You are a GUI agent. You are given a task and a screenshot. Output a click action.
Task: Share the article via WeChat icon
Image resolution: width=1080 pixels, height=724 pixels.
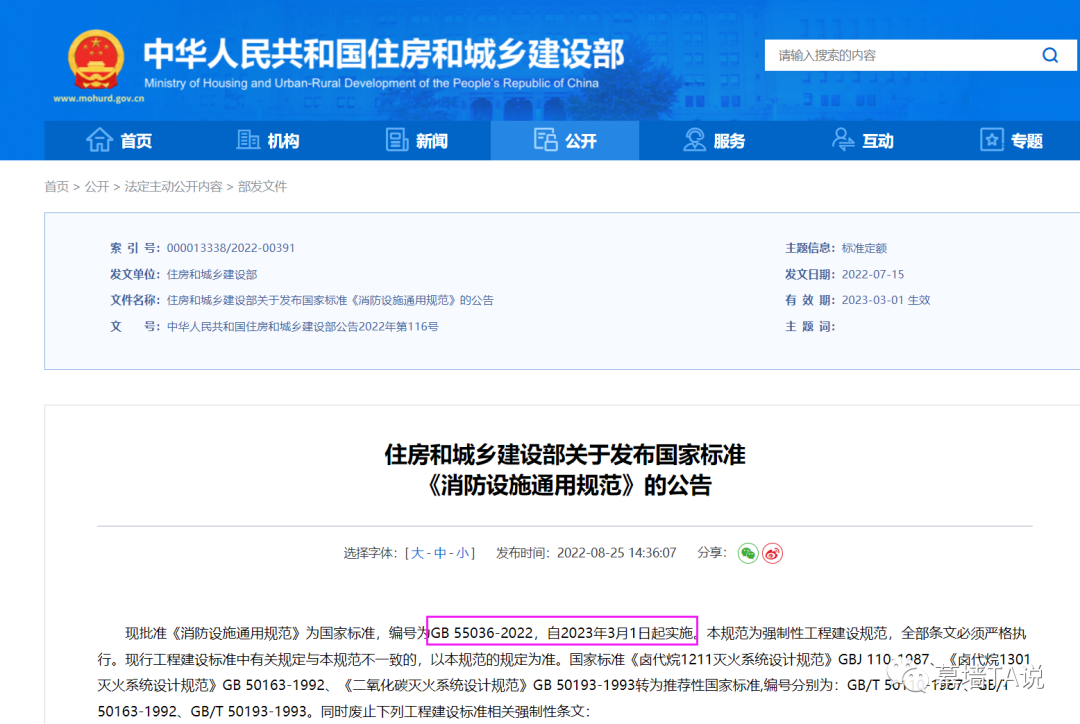747,553
